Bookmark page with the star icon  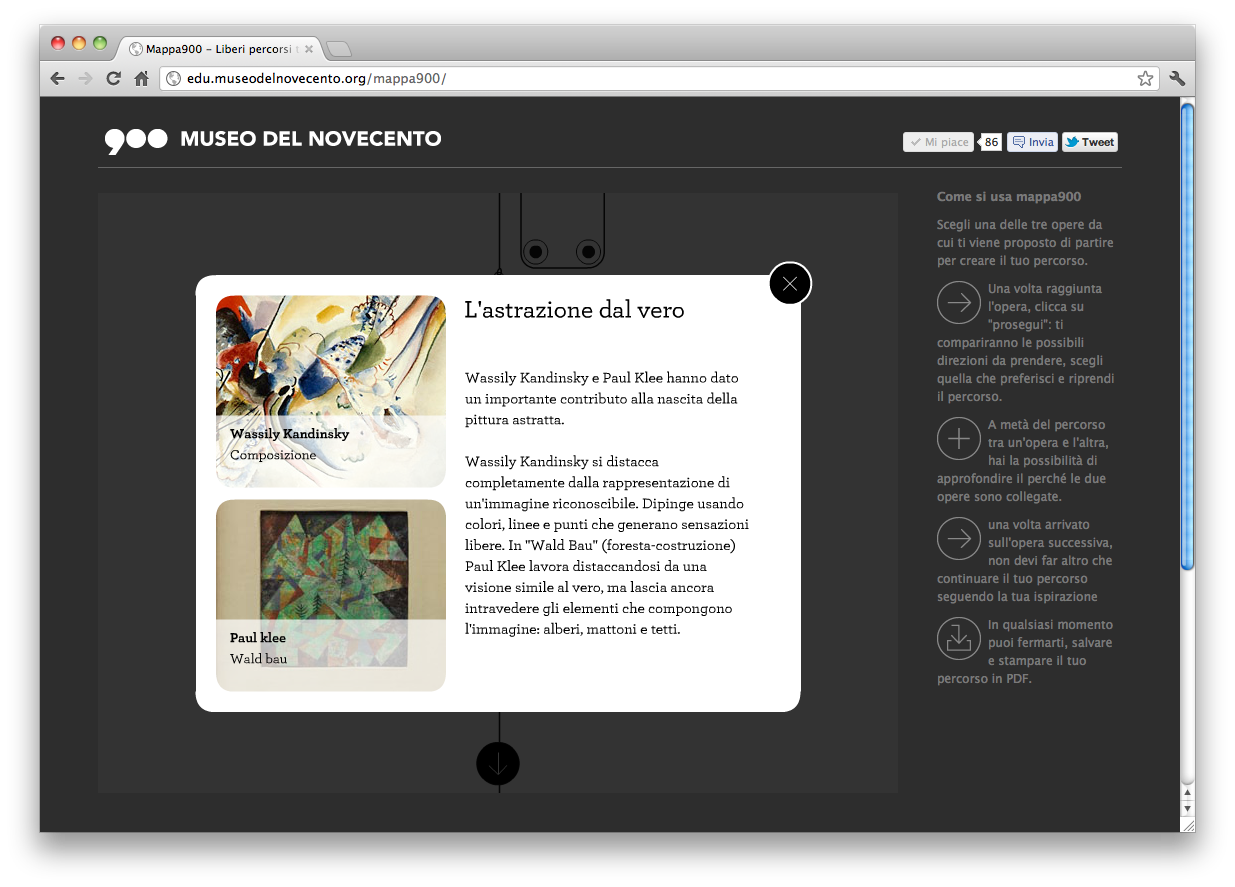(1145, 79)
